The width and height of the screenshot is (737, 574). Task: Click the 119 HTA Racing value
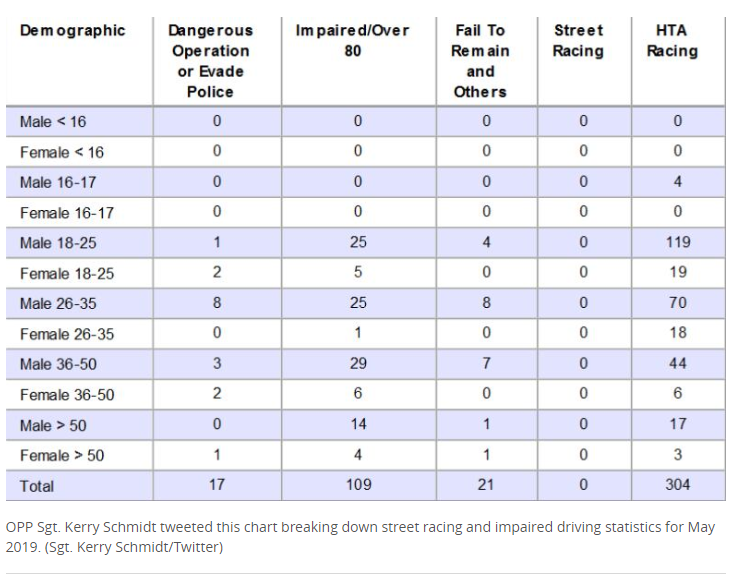(x=678, y=242)
